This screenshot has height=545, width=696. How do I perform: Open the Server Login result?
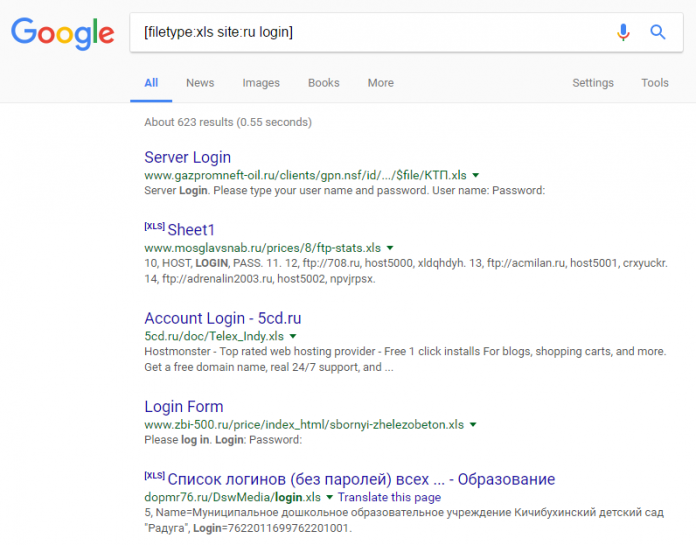point(187,158)
